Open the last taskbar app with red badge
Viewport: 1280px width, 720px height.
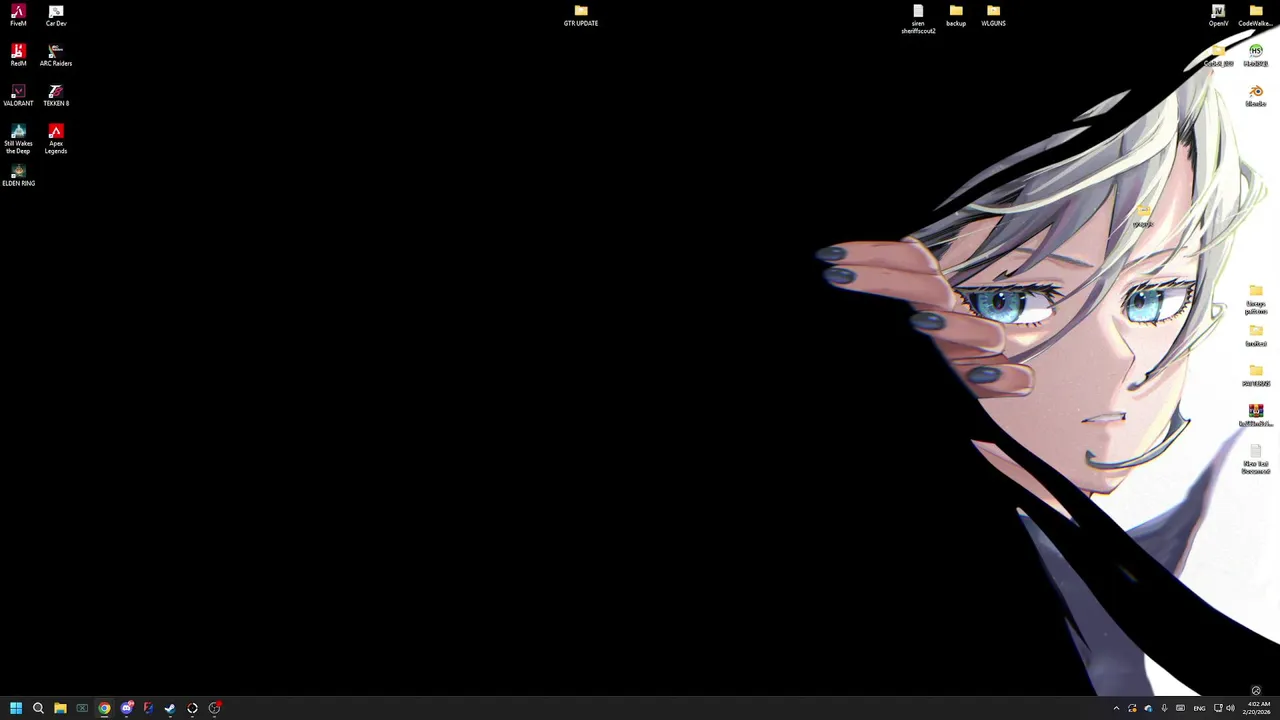[x=214, y=708]
